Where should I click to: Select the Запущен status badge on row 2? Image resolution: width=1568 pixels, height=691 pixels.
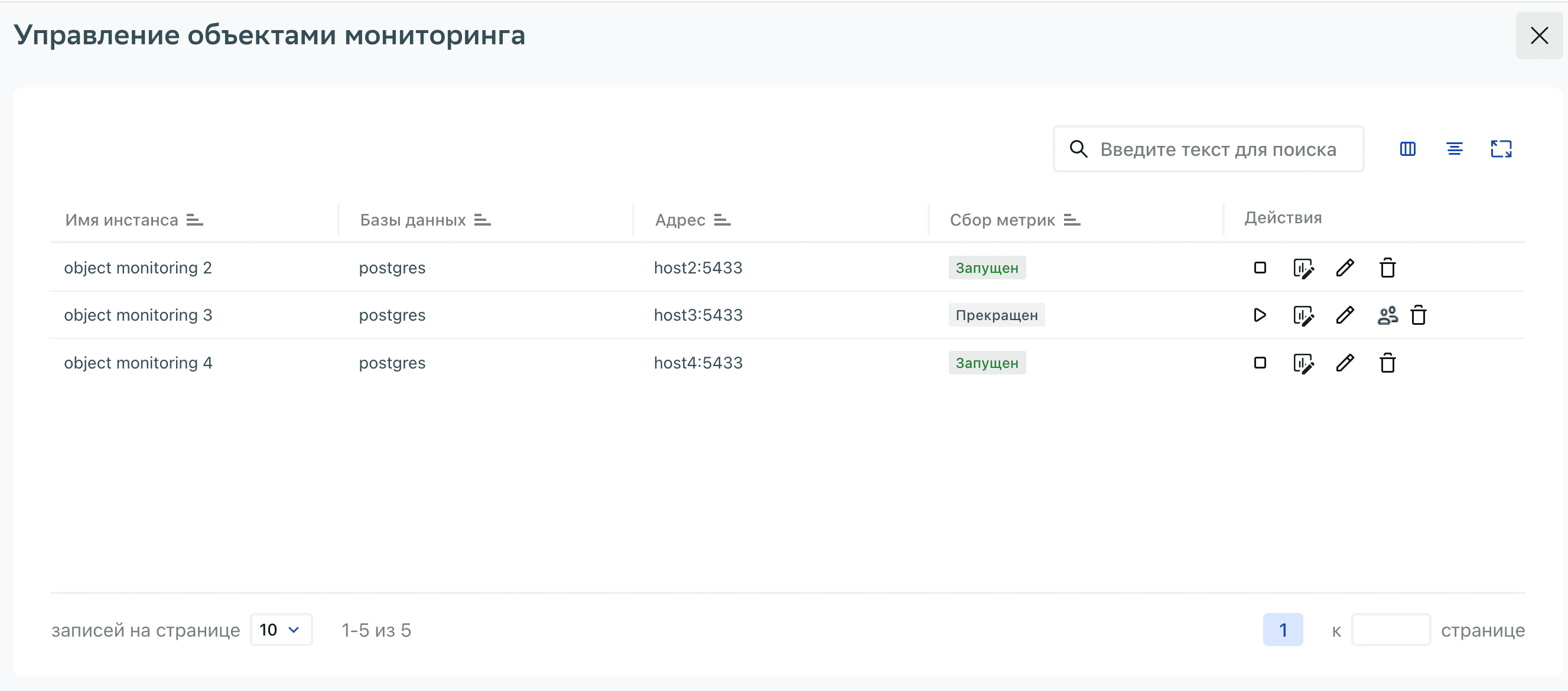[987, 268]
